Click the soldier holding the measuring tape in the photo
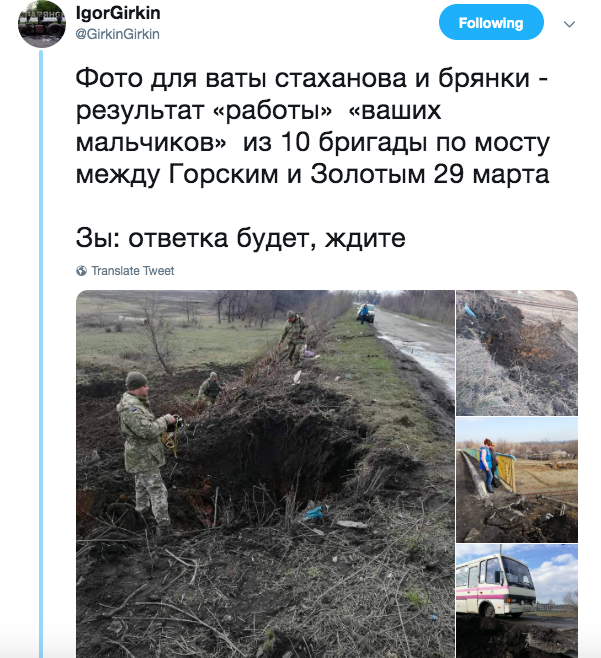Screen dimensions: 601x658 click(x=146, y=453)
